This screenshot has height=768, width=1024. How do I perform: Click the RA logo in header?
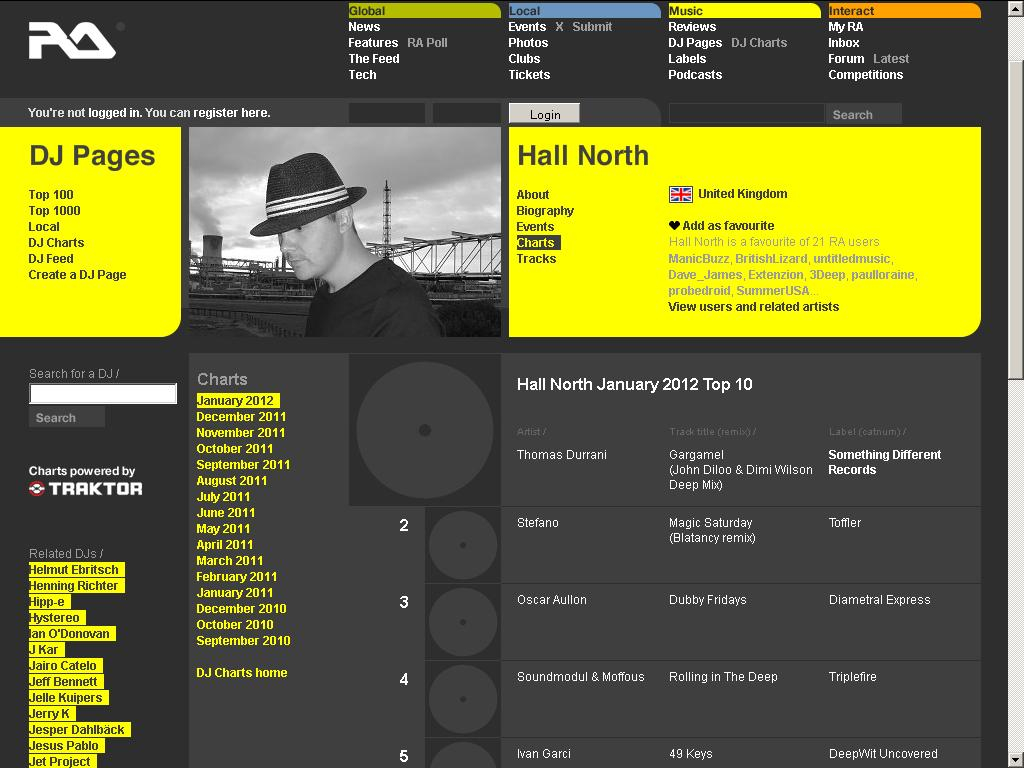point(72,41)
